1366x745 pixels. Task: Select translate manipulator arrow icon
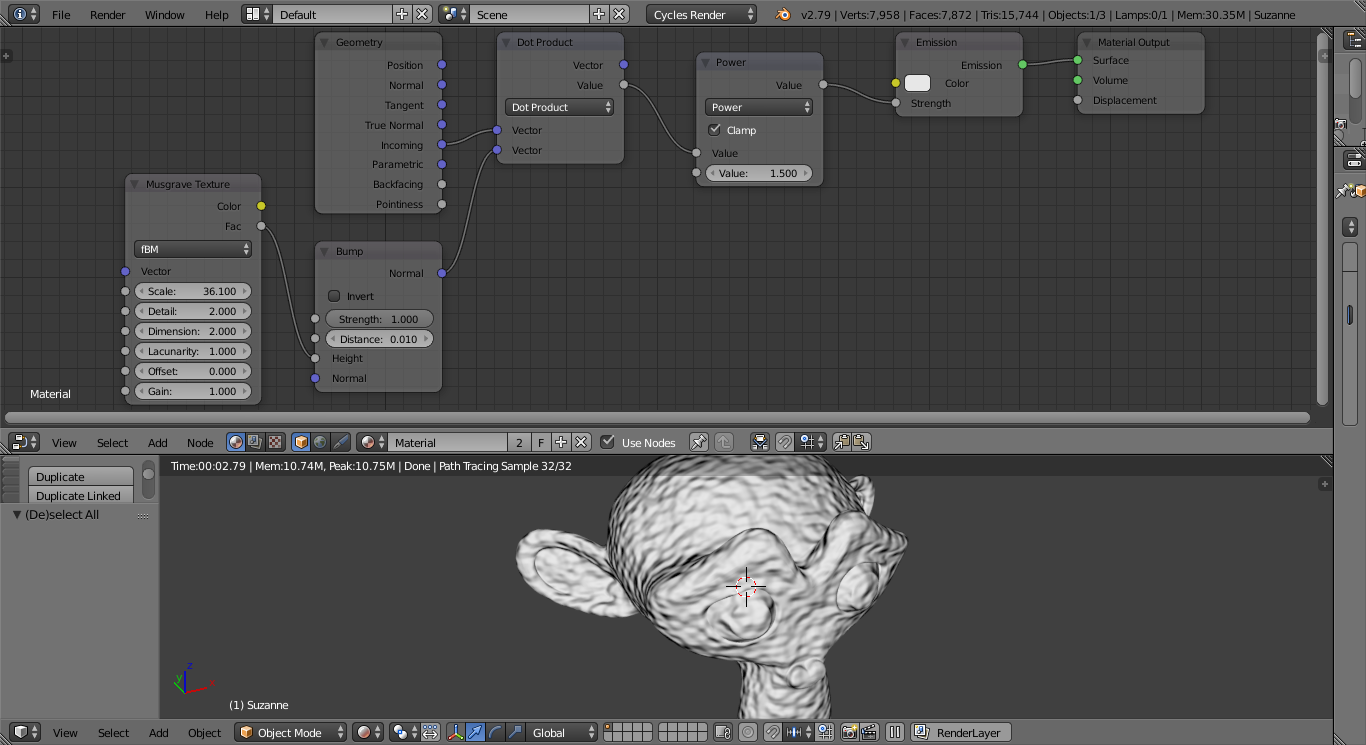[x=475, y=732]
